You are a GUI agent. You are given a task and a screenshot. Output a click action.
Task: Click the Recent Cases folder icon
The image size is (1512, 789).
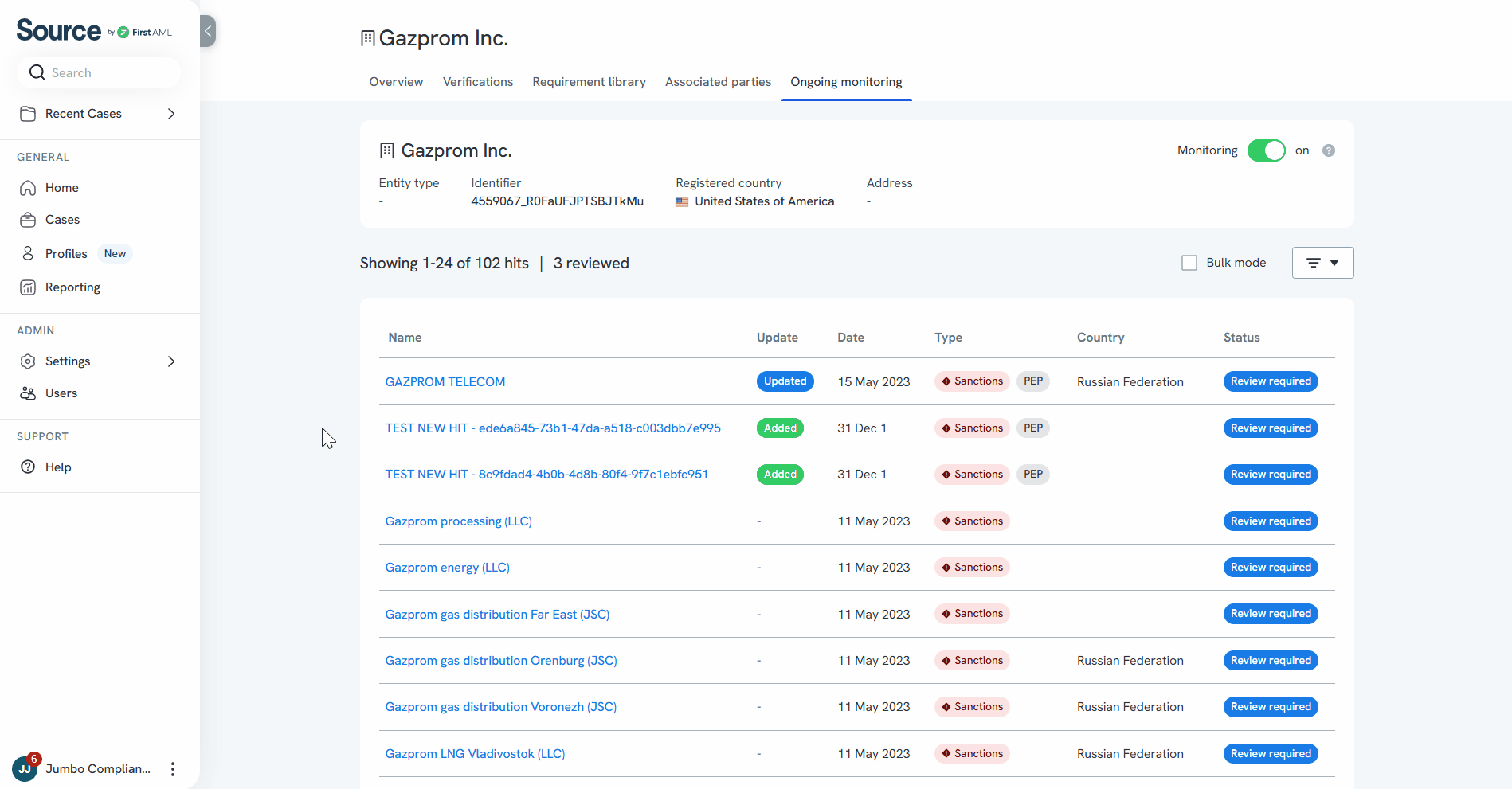[28, 114]
